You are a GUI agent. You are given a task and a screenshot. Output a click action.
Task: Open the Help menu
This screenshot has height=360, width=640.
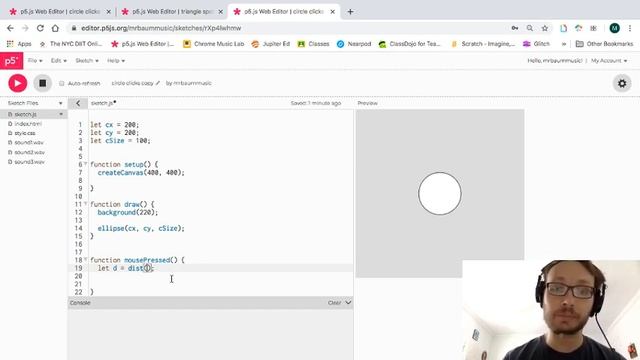point(116,61)
